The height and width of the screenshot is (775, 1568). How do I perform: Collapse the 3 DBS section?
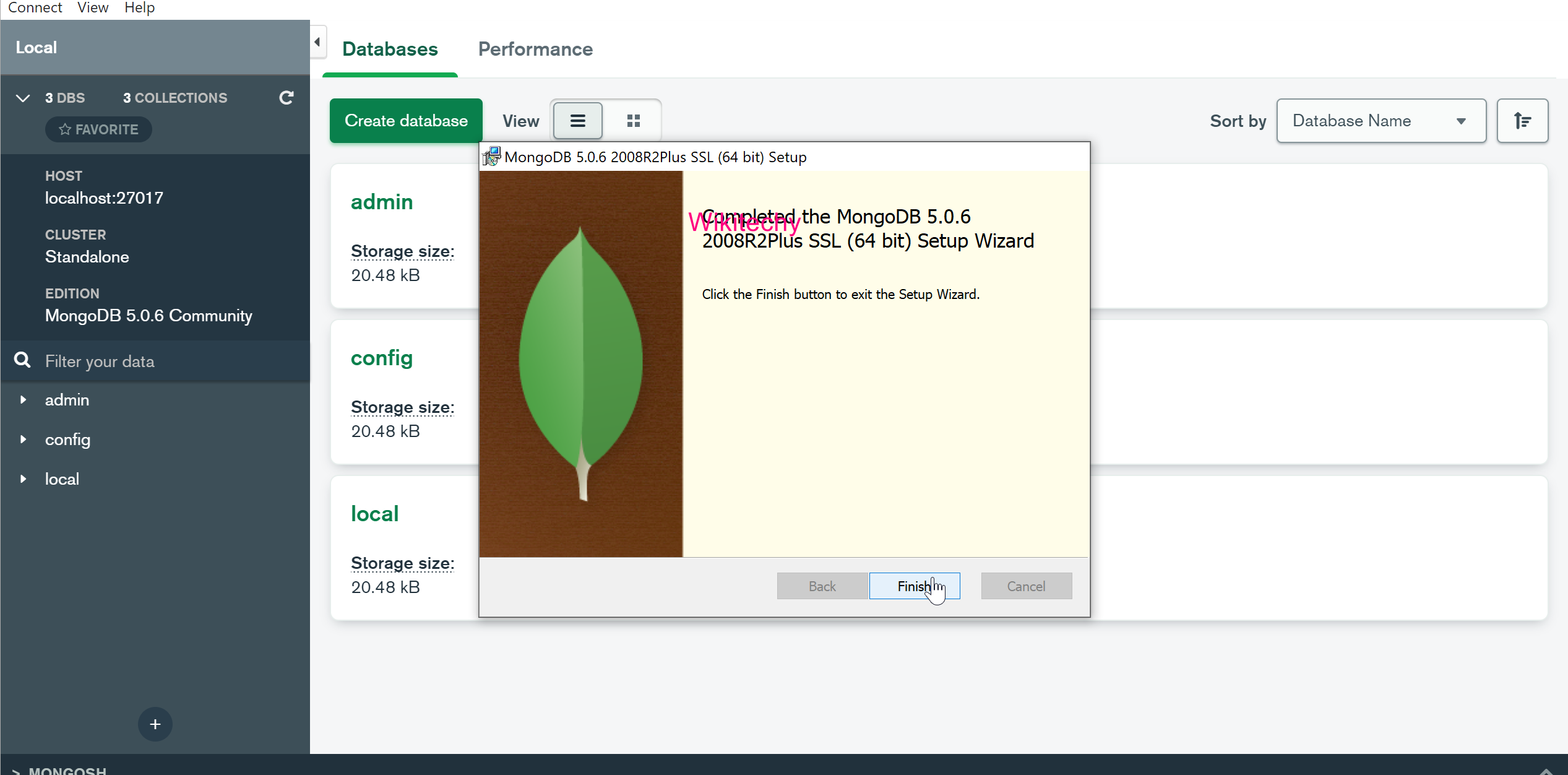22,98
